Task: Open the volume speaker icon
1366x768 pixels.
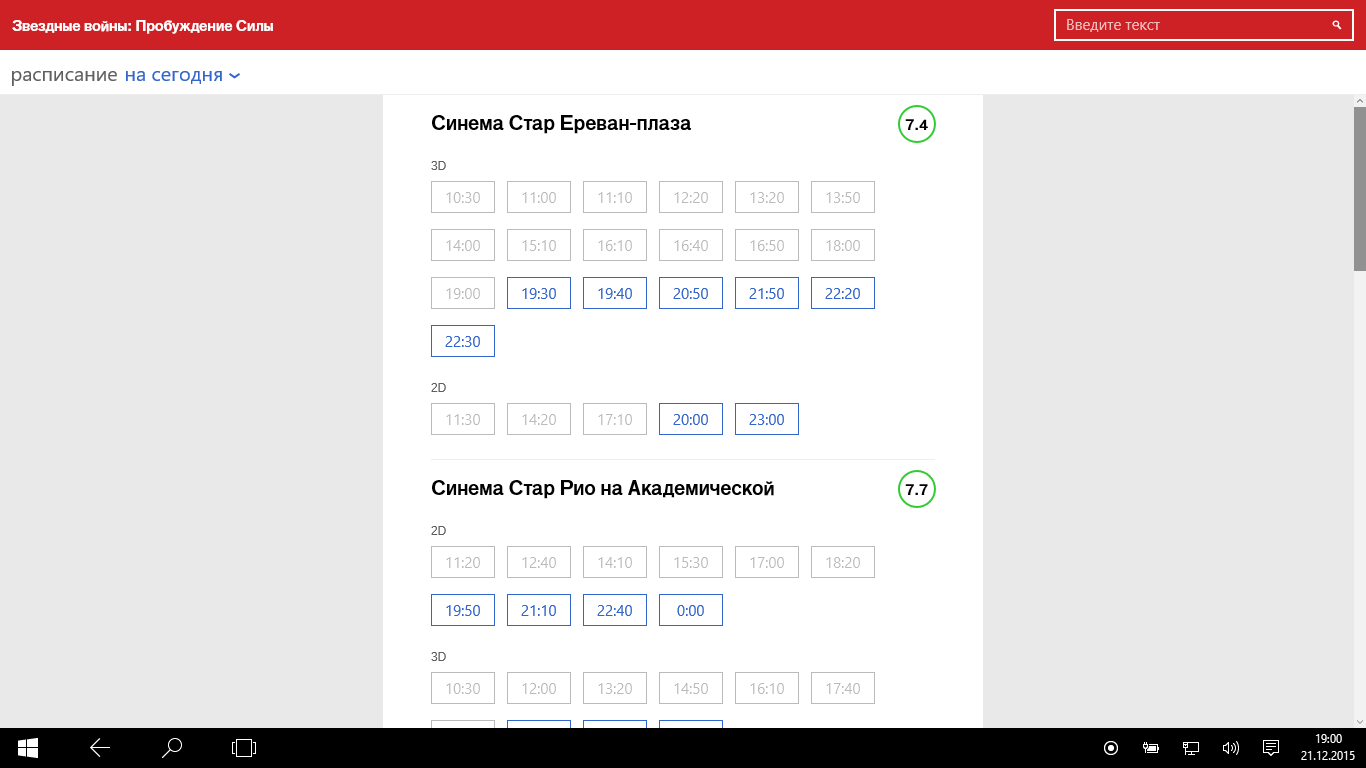Action: pos(1231,748)
